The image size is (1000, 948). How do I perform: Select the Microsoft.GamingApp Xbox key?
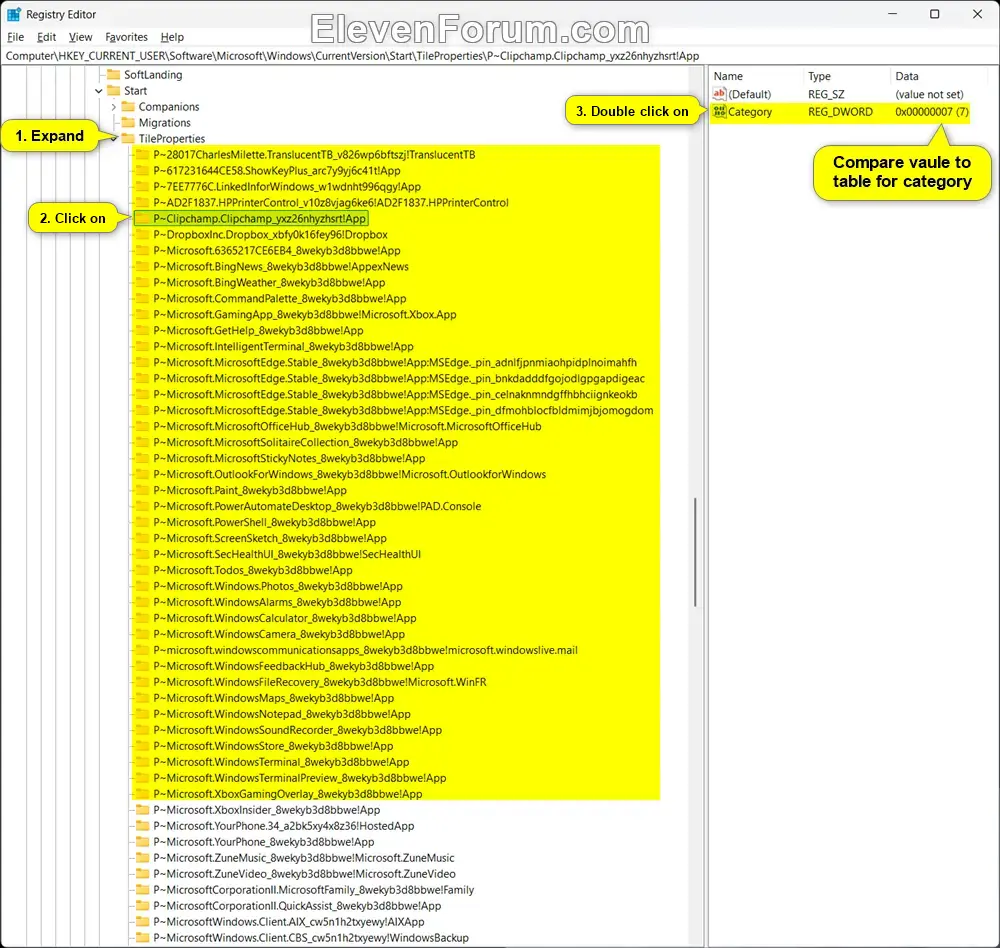point(305,315)
